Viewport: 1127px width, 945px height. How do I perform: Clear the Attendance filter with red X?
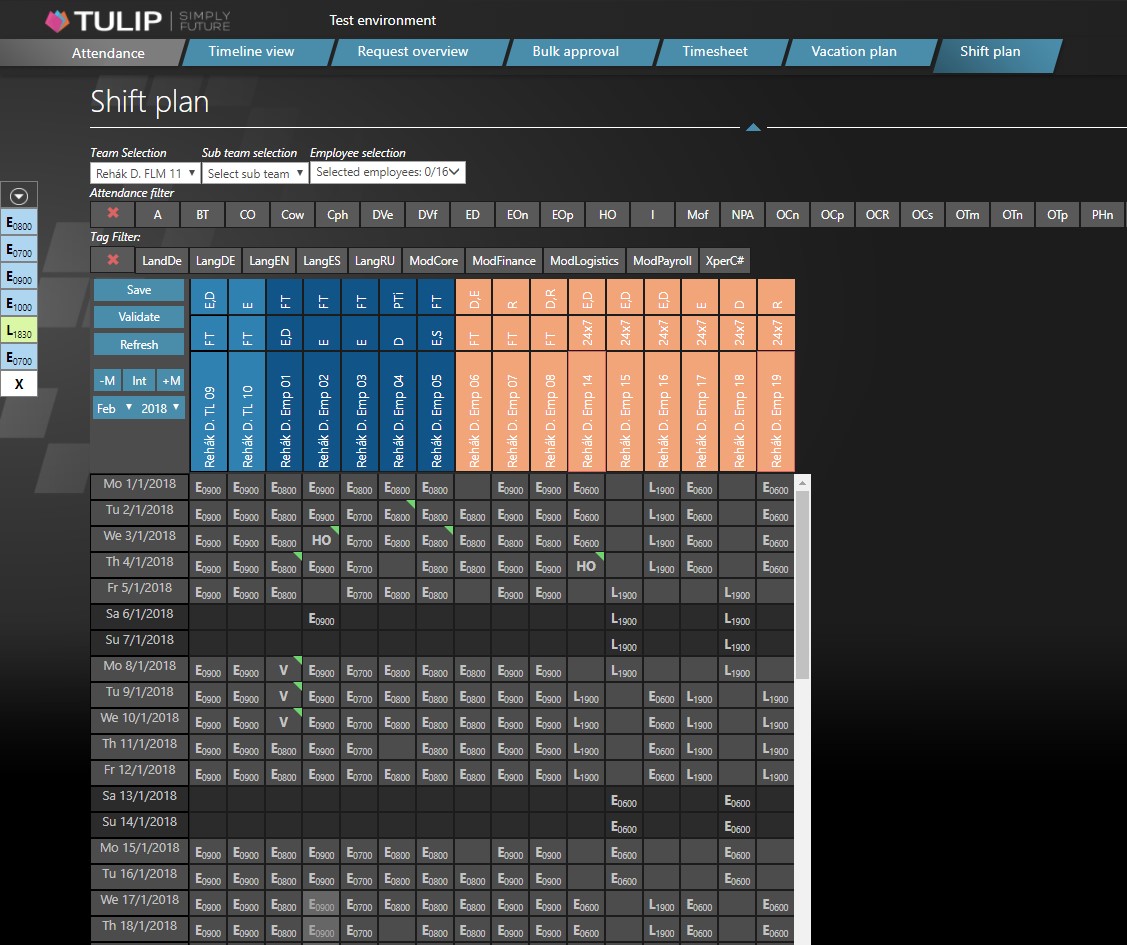click(x=112, y=214)
